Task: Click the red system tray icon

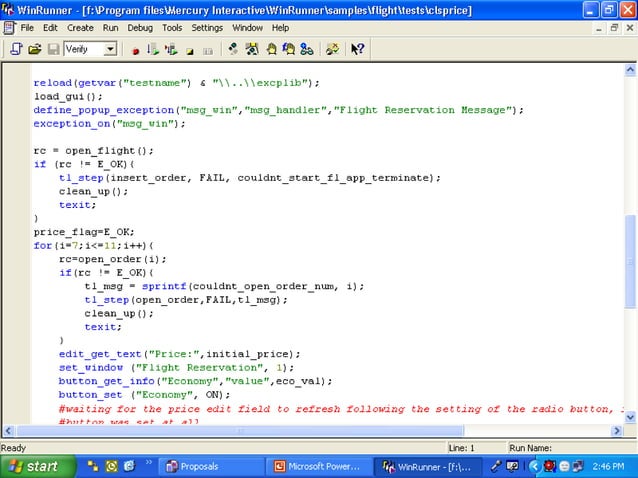Action: (549, 467)
